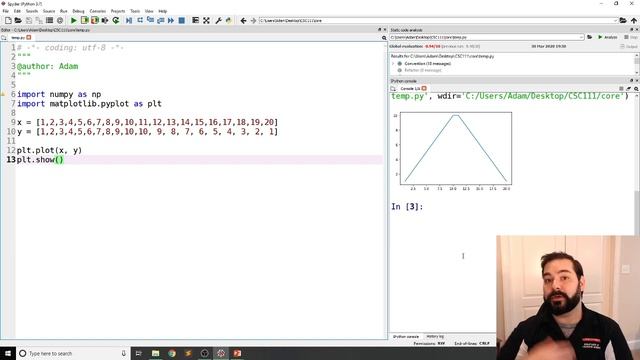Screen dimensions: 640x360
Task: Click the Analyze button
Action: (x=608, y=37)
